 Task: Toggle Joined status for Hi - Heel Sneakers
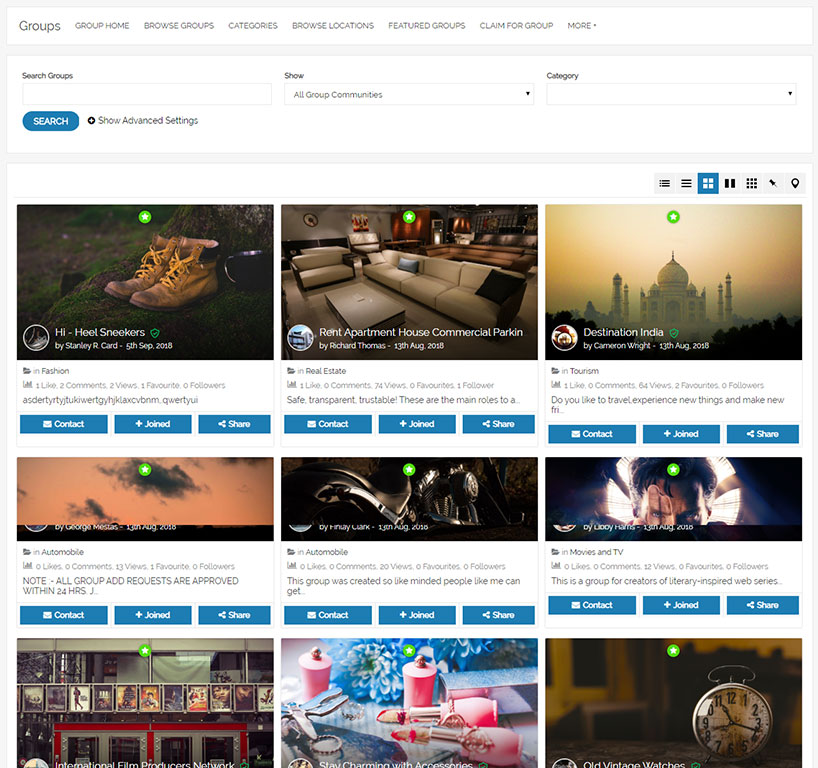coord(151,424)
